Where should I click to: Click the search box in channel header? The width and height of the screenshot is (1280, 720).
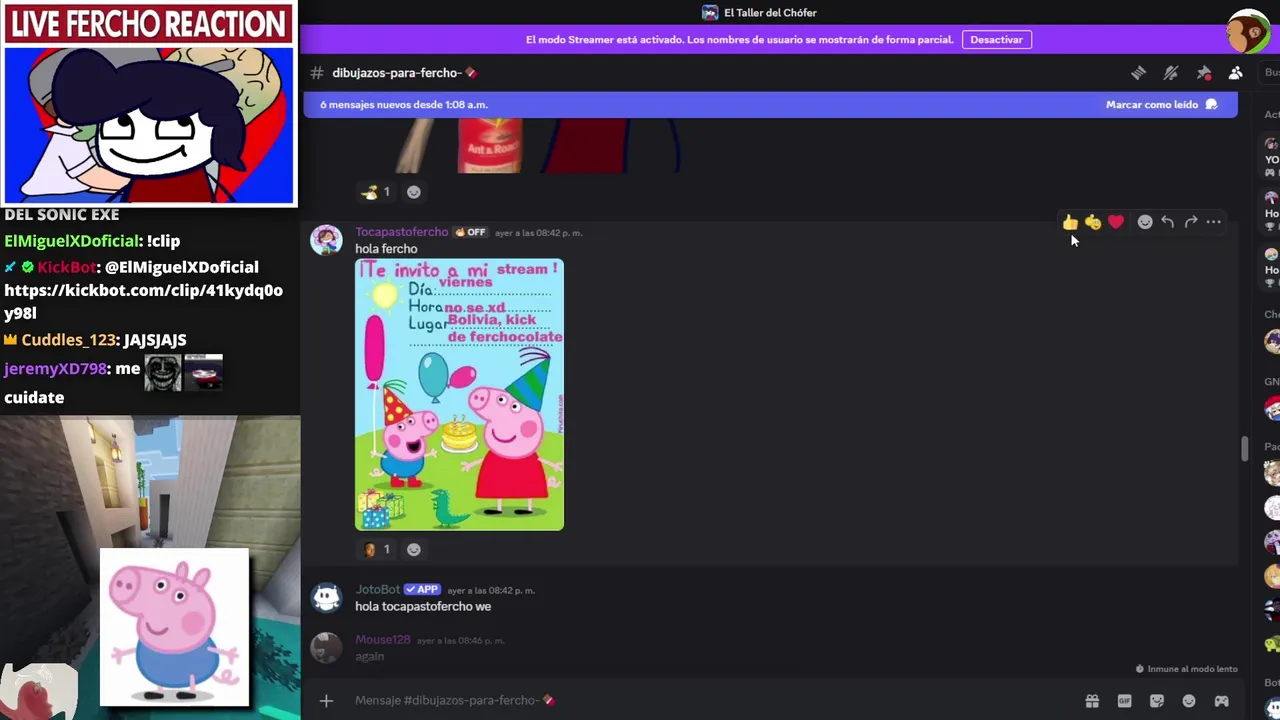[x=1271, y=73]
